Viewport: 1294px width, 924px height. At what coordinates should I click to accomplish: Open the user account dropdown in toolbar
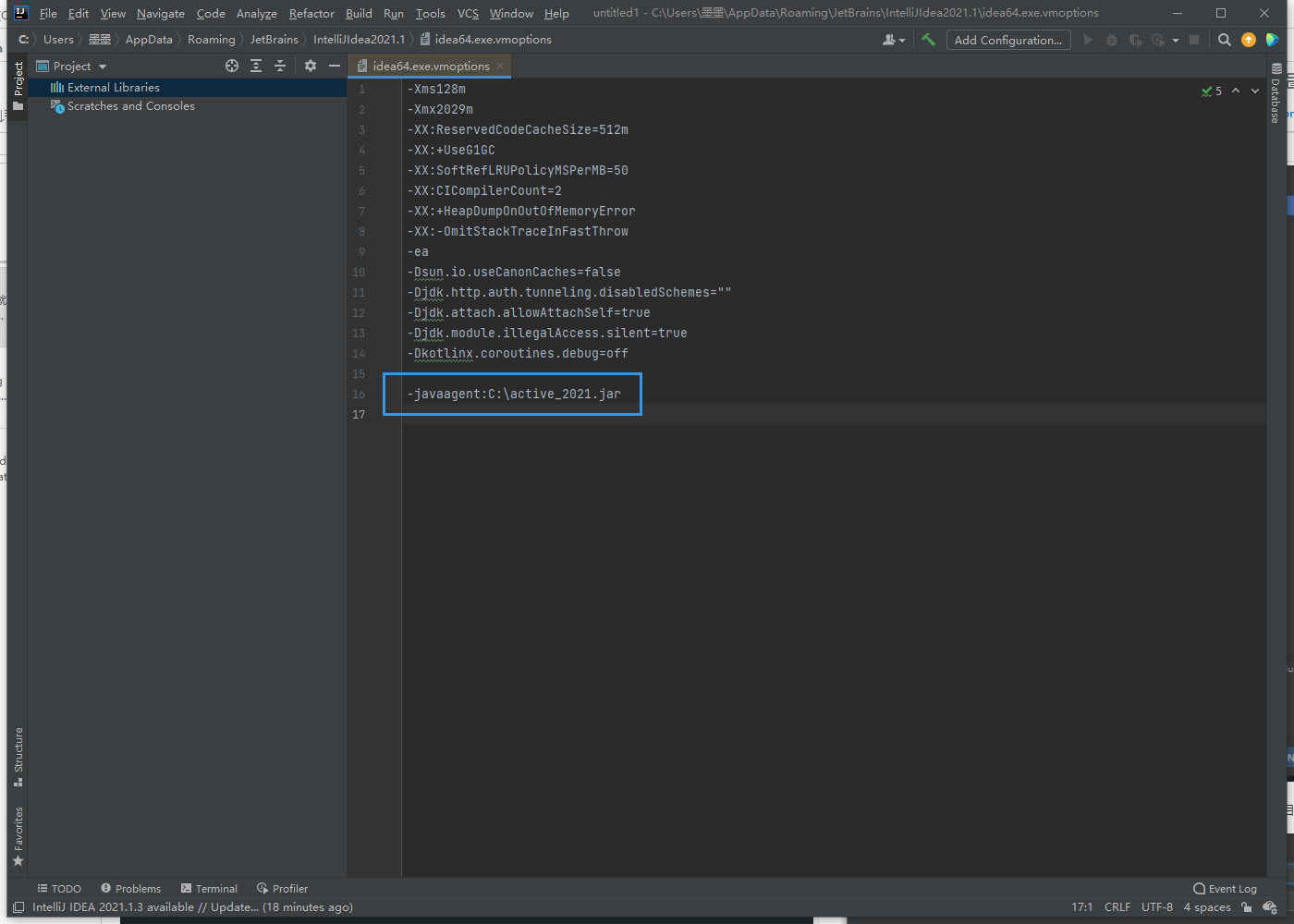893,40
